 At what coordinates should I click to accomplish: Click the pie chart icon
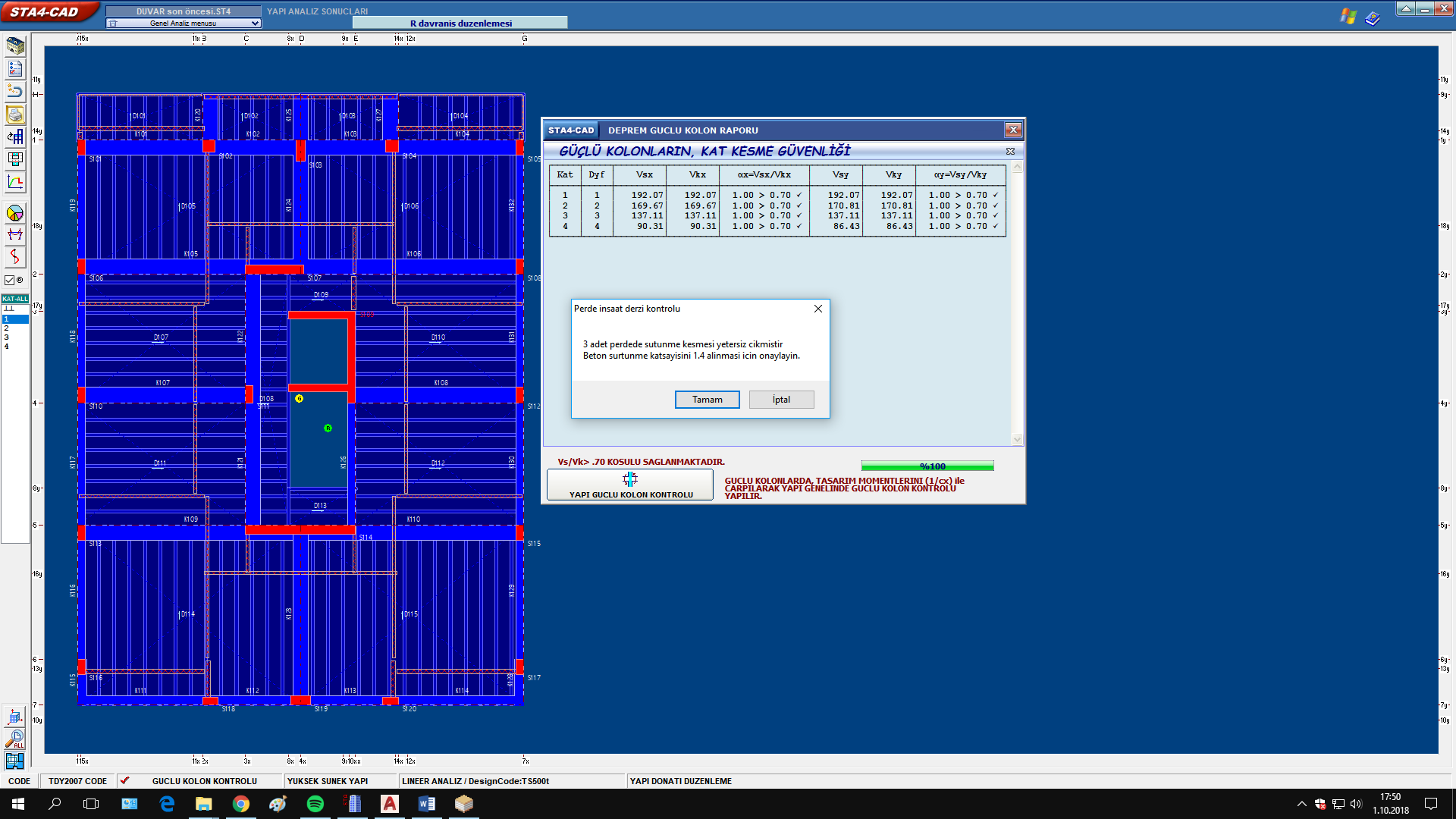(x=15, y=213)
